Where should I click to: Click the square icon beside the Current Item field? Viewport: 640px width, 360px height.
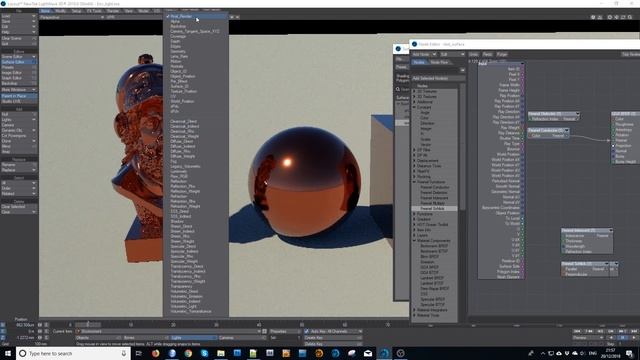tap(264, 331)
